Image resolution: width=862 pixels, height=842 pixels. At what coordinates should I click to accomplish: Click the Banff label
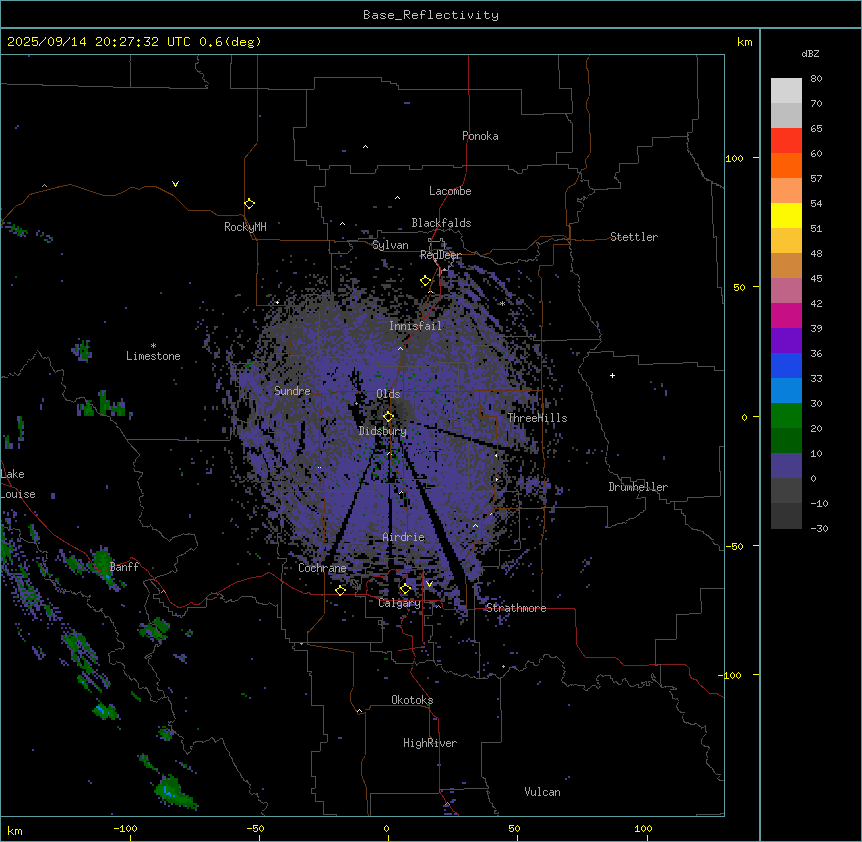tap(124, 567)
